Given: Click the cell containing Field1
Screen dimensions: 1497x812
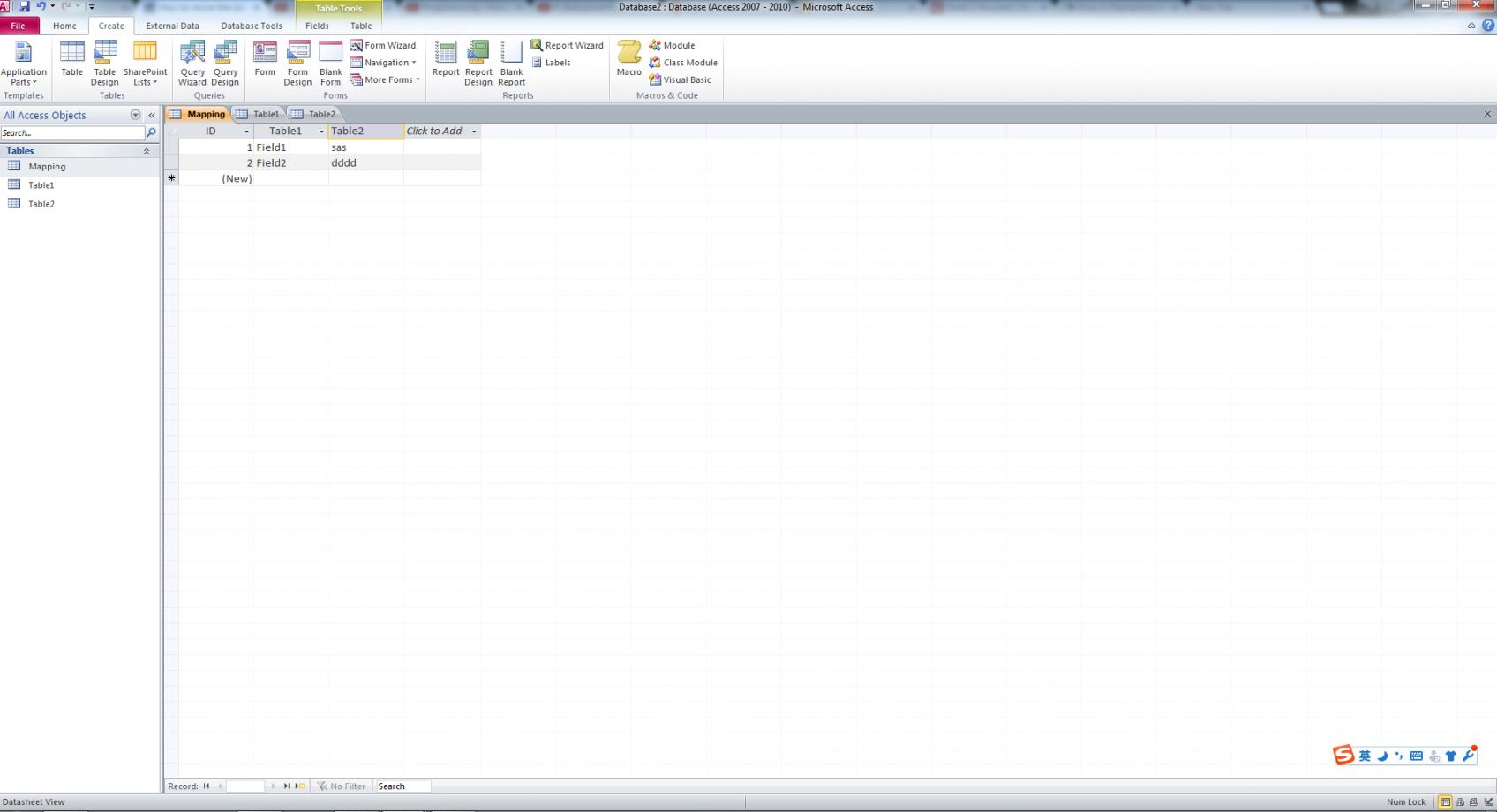Looking at the screenshot, I should coord(290,147).
